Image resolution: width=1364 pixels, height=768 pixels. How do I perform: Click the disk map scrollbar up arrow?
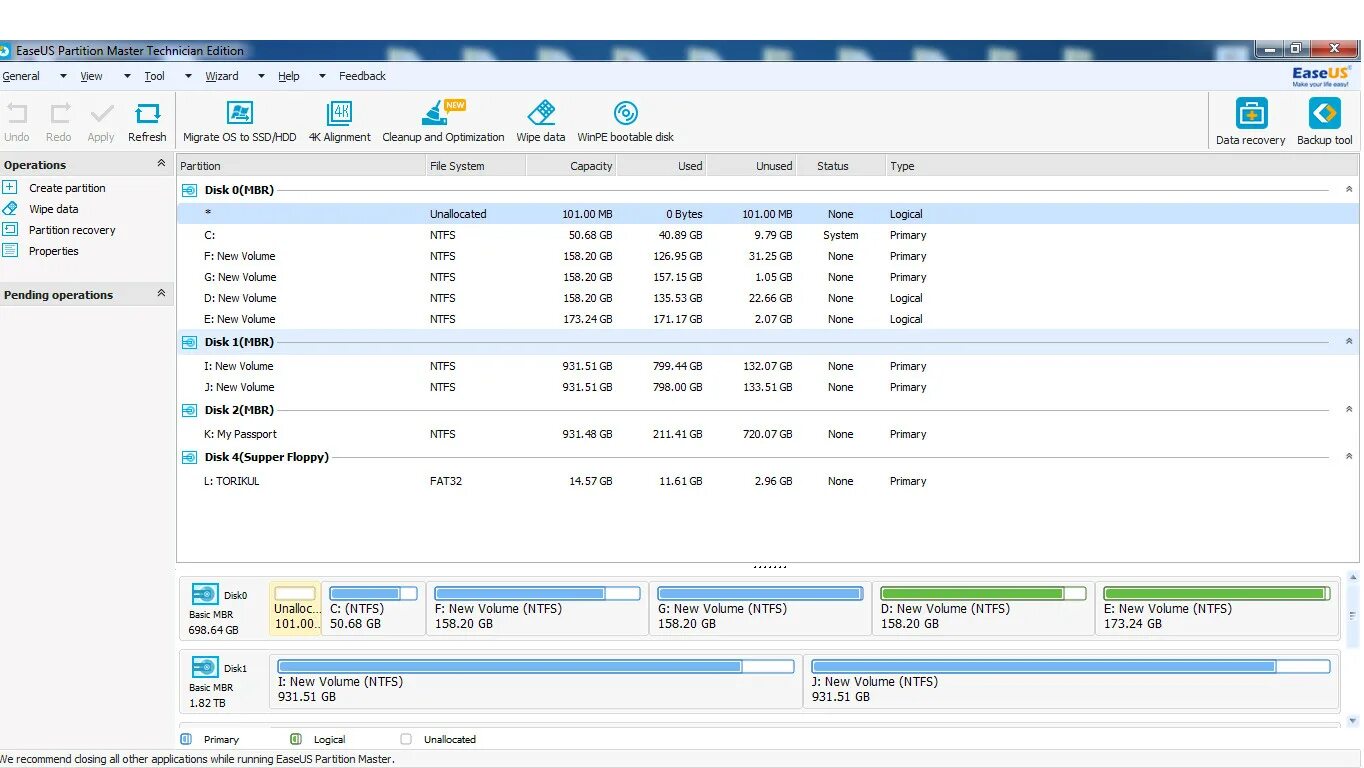(x=1353, y=577)
